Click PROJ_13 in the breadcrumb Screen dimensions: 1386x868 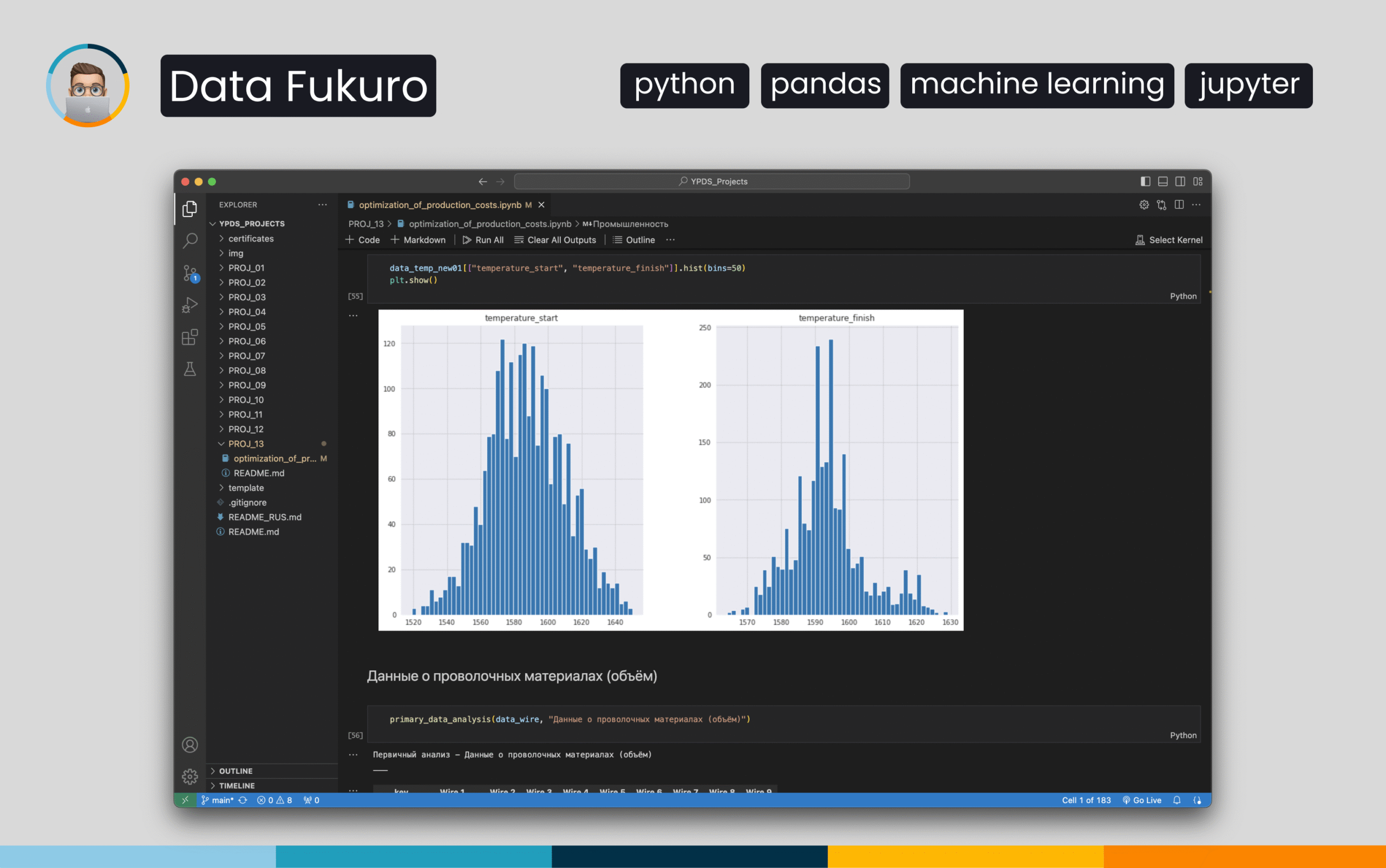pyautogui.click(x=365, y=224)
